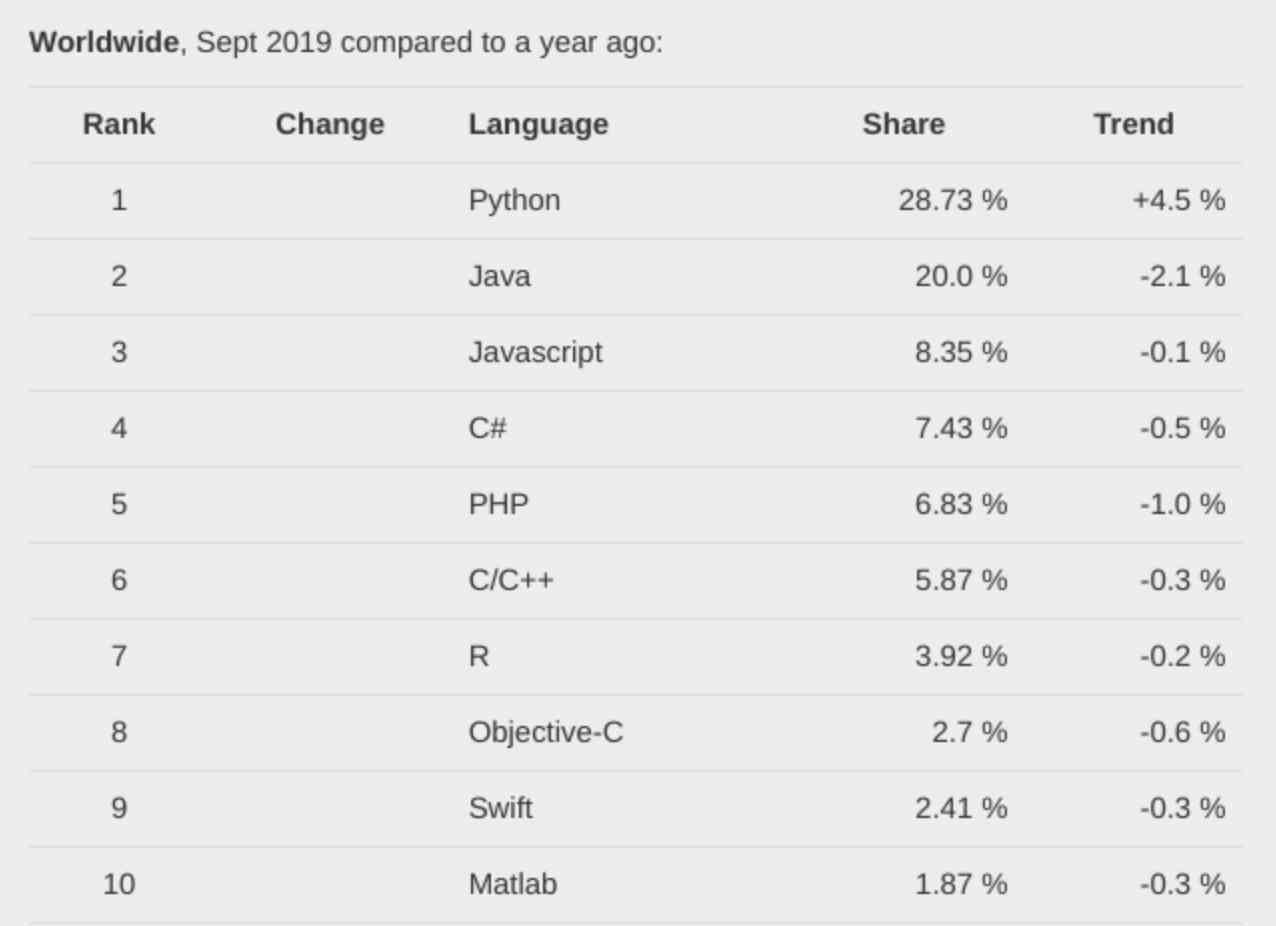Click the bold Worldwide heading text

tap(104, 44)
